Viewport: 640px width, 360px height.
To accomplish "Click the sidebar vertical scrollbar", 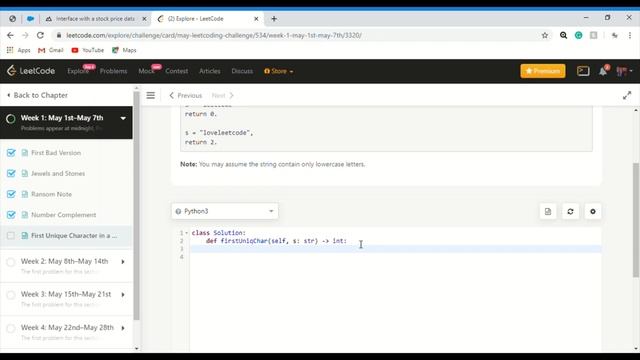I will [x=136, y=205].
